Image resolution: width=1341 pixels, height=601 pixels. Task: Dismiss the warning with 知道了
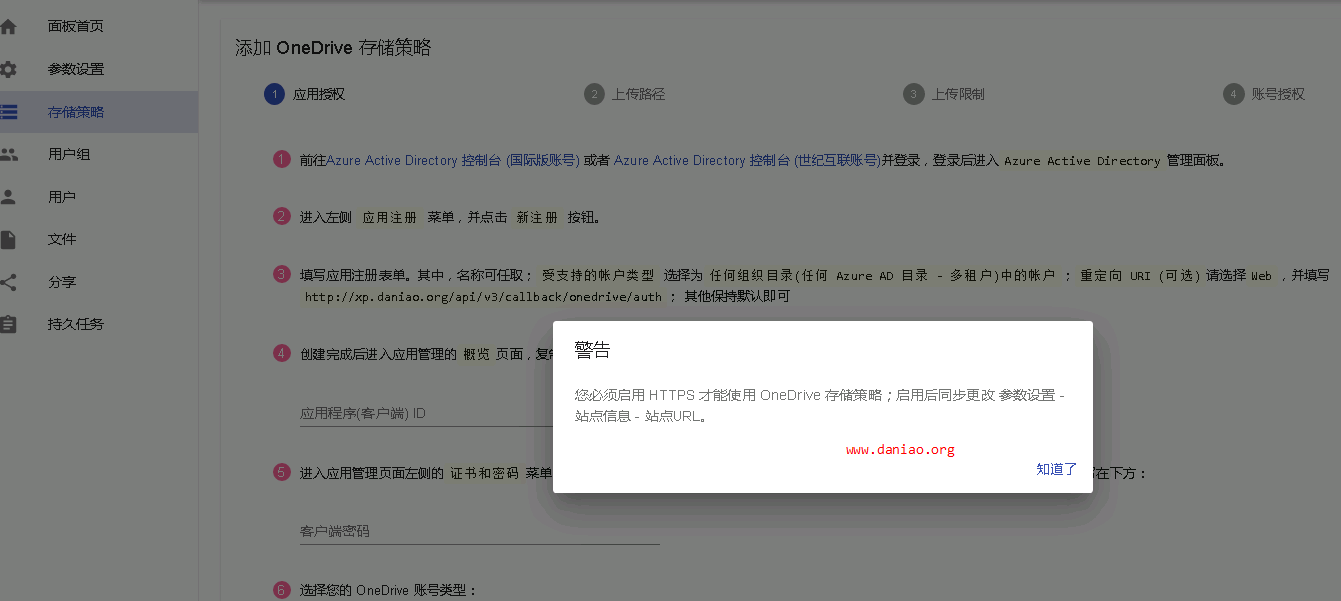1056,469
